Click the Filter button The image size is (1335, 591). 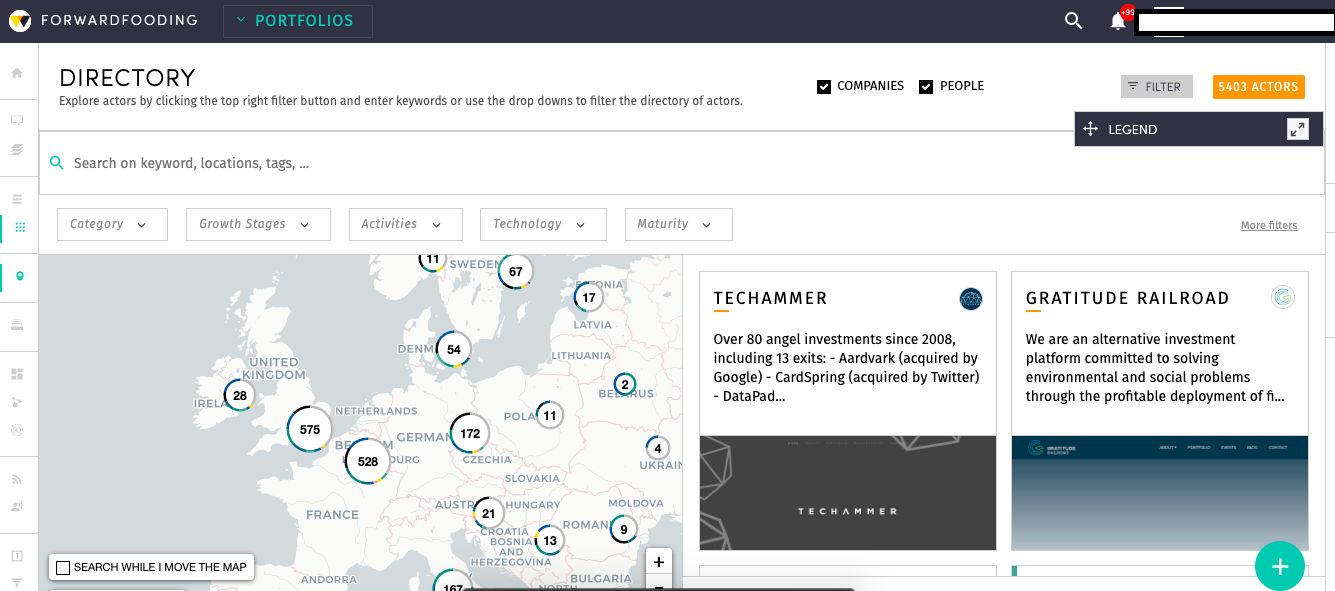tap(1156, 87)
